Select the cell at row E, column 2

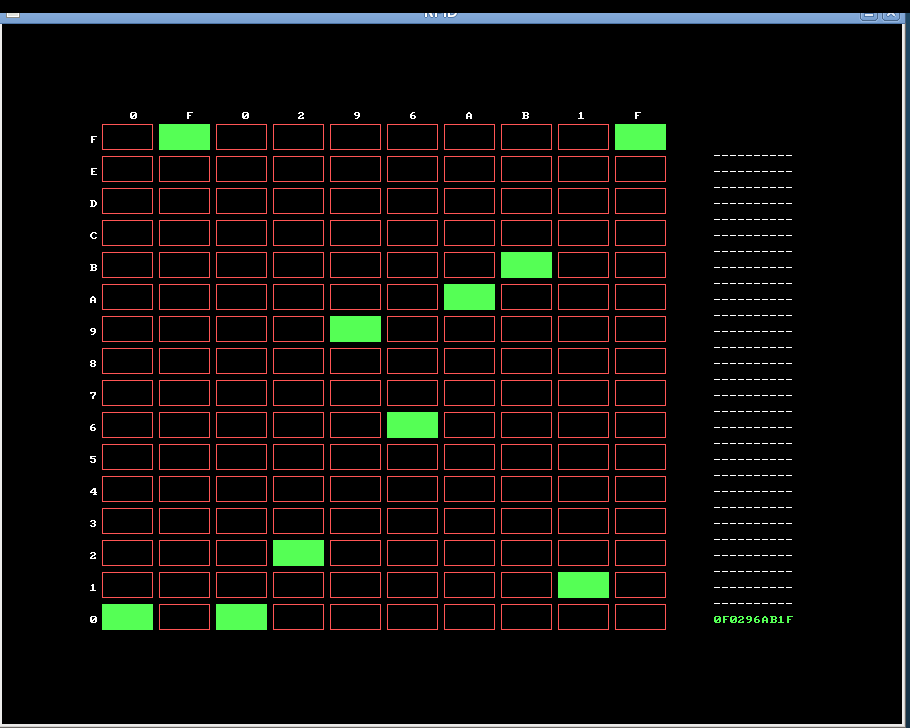click(x=298, y=169)
